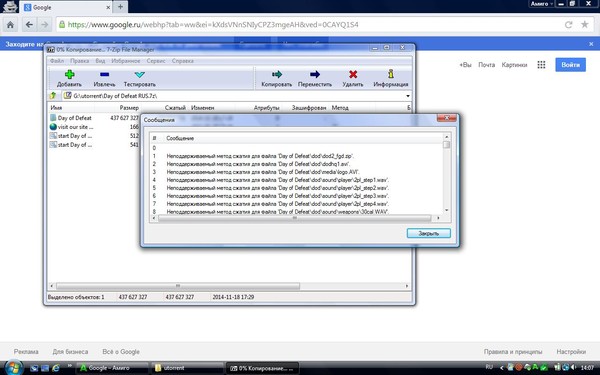Image resolution: width=600 pixels, height=375 pixels.
Task: Switch to utorrent folder taskbar button
Action: tap(187, 368)
